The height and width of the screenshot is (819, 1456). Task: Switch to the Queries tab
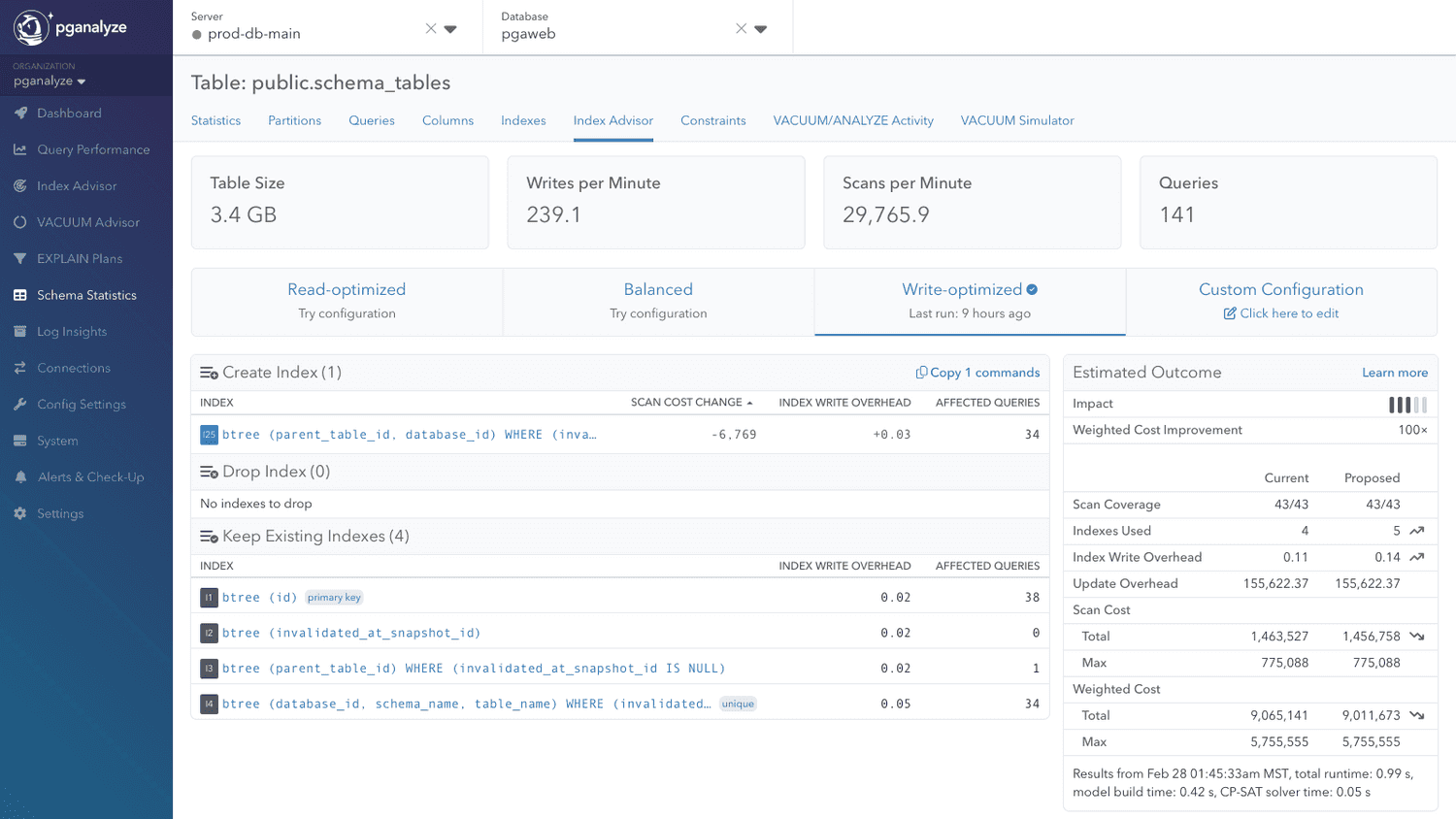click(371, 120)
